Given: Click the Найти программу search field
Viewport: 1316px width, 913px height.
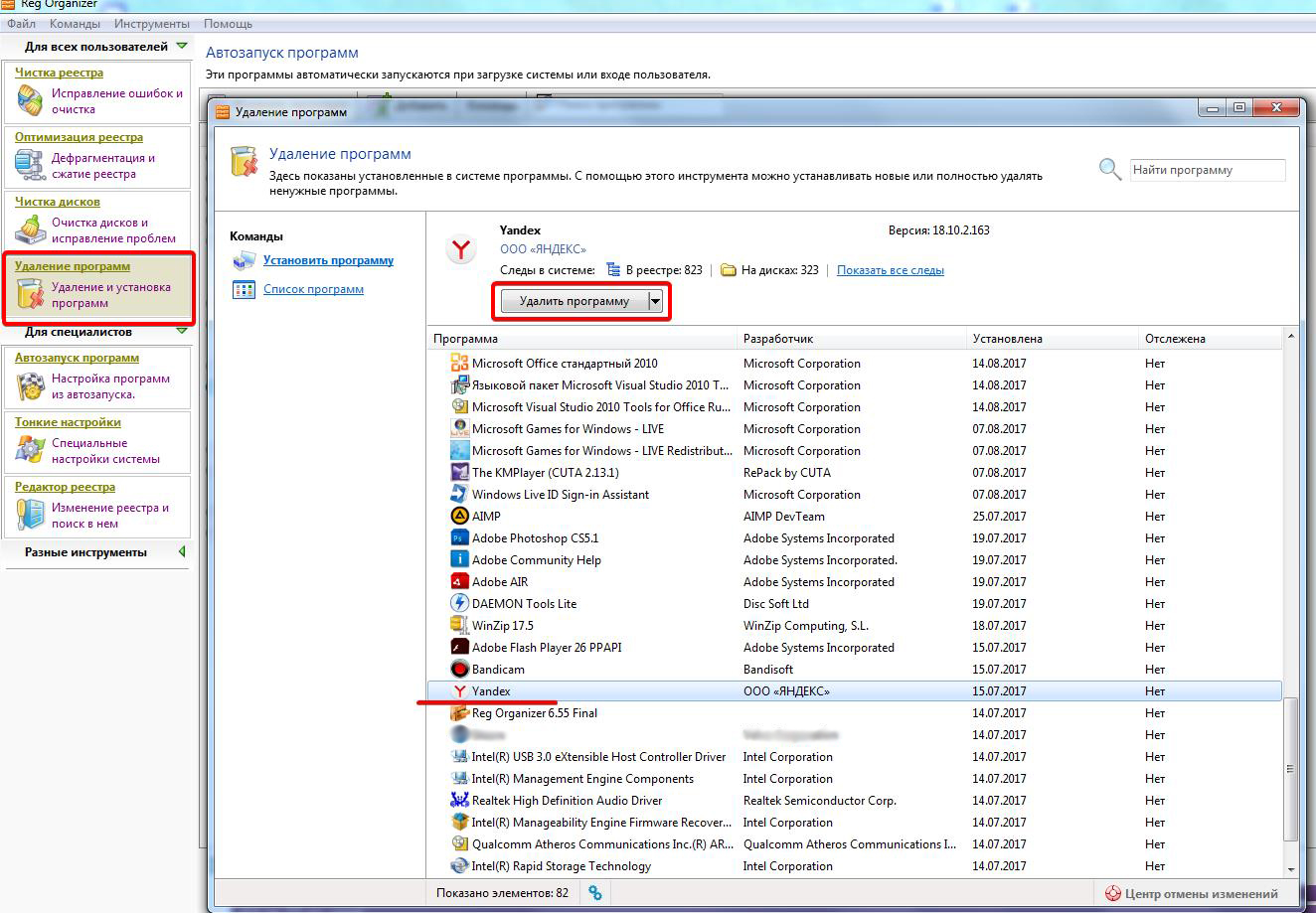Looking at the screenshot, I should coord(1208,170).
